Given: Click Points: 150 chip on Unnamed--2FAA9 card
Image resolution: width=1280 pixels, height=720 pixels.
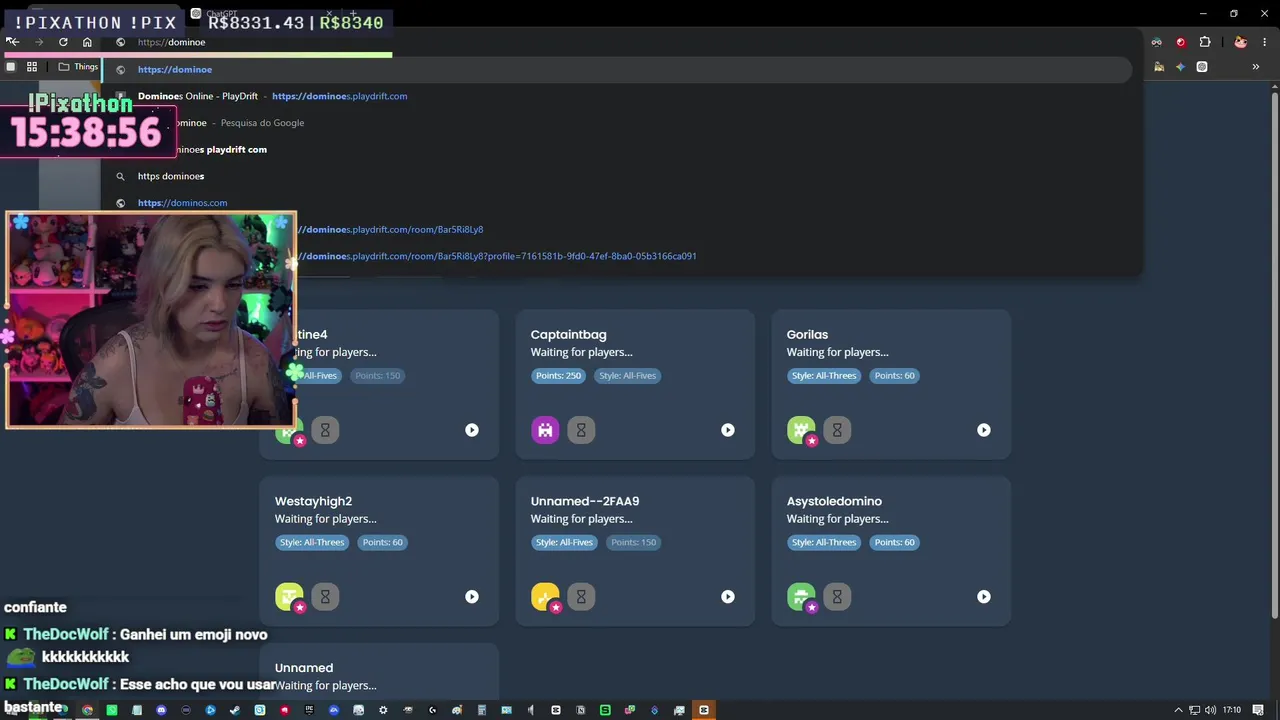Looking at the screenshot, I should click(634, 543).
